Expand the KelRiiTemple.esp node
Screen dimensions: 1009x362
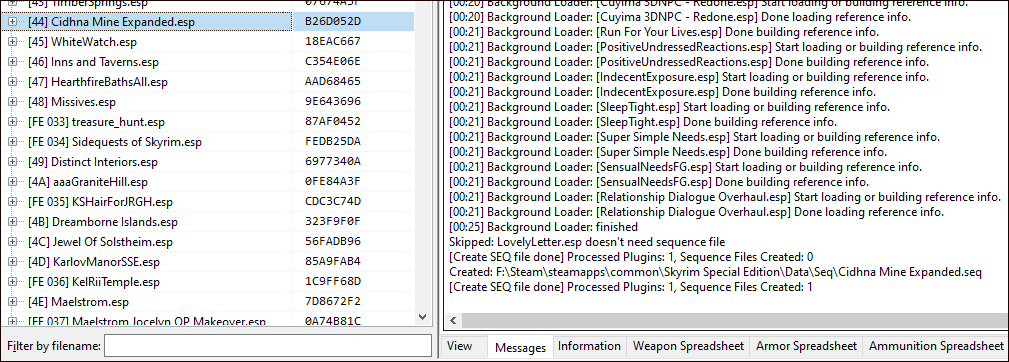(13, 282)
